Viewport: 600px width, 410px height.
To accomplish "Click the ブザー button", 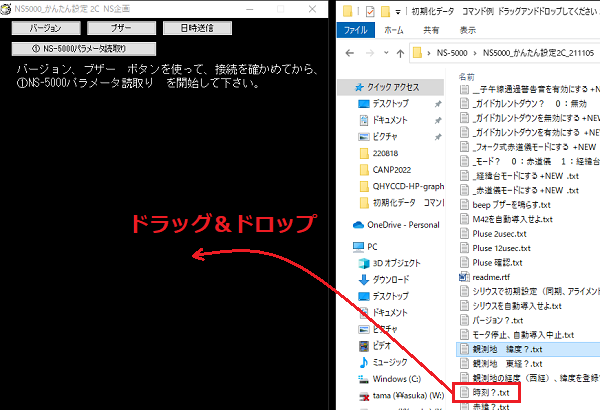I will (121, 28).
